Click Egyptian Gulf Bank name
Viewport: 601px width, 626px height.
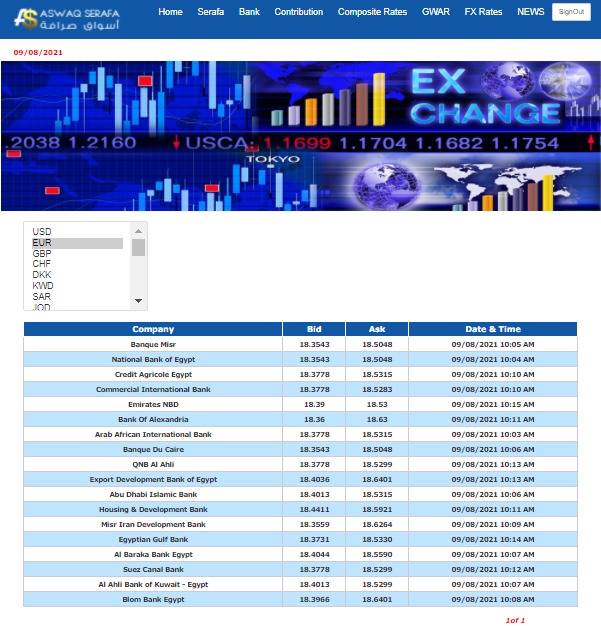pos(153,539)
